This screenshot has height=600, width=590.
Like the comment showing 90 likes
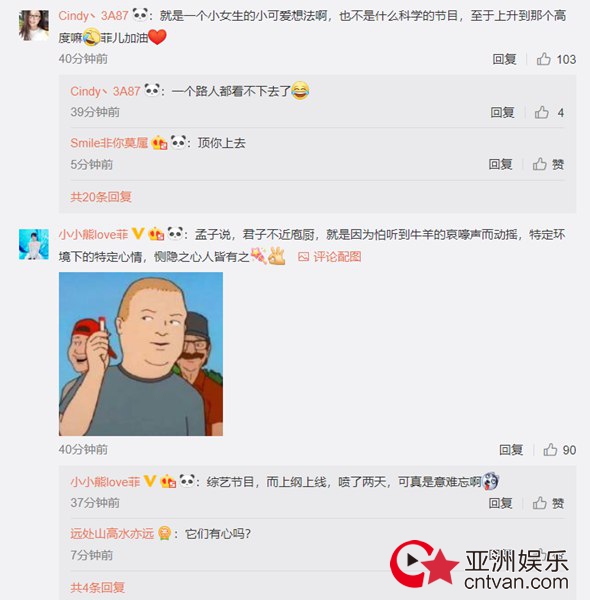click(559, 450)
